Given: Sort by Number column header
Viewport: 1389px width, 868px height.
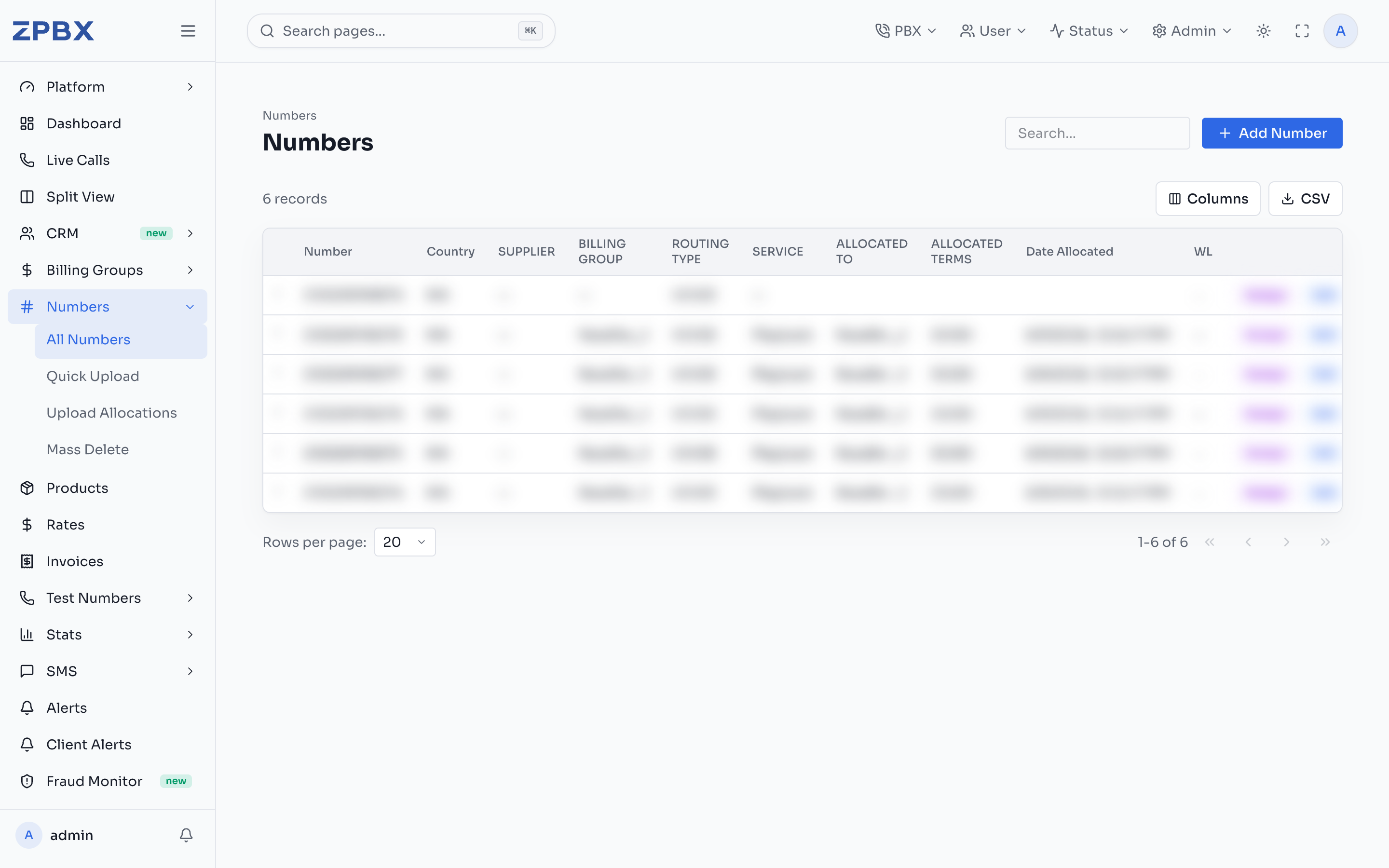Looking at the screenshot, I should tap(328, 251).
